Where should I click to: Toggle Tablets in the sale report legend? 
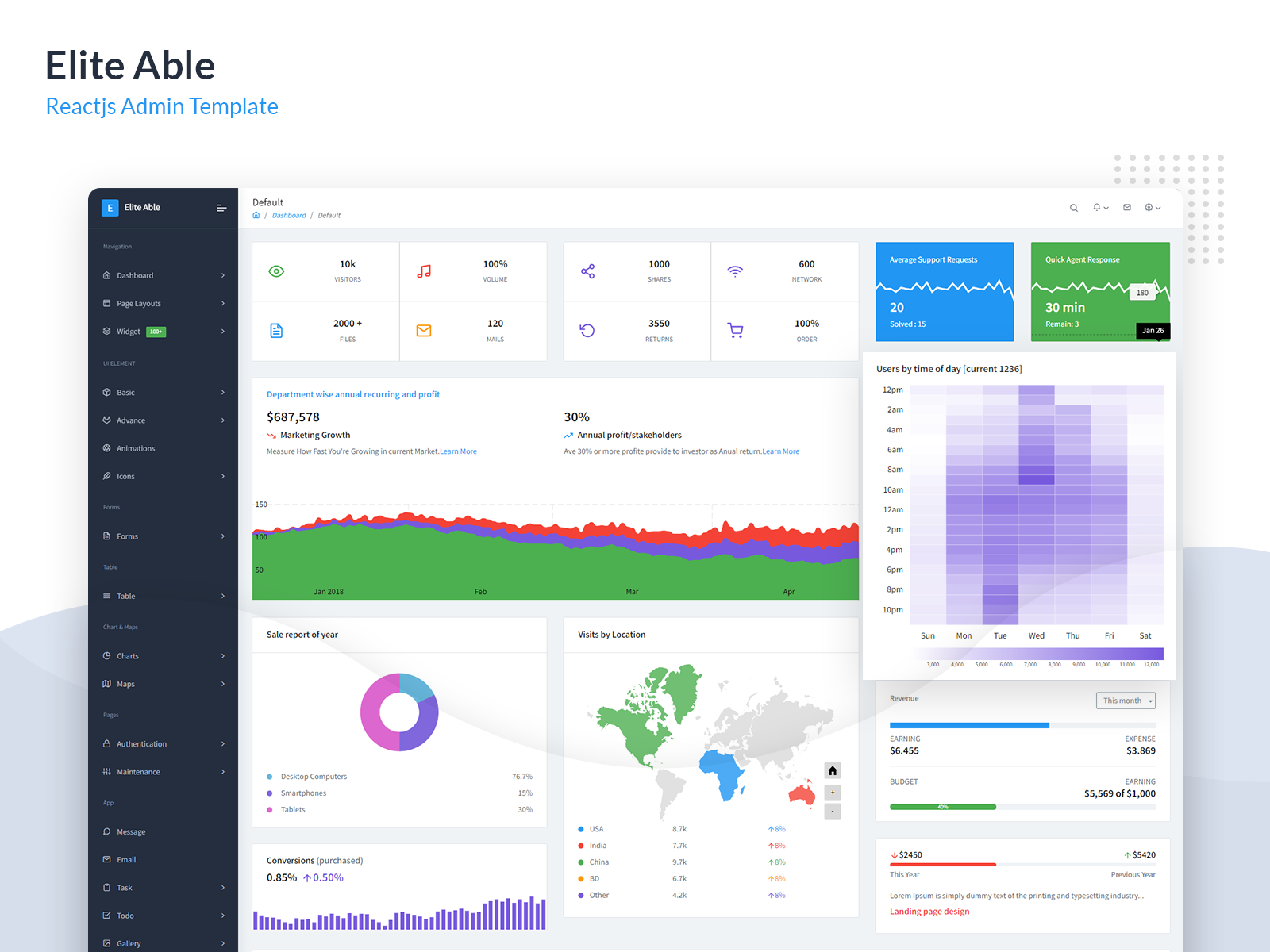point(293,809)
